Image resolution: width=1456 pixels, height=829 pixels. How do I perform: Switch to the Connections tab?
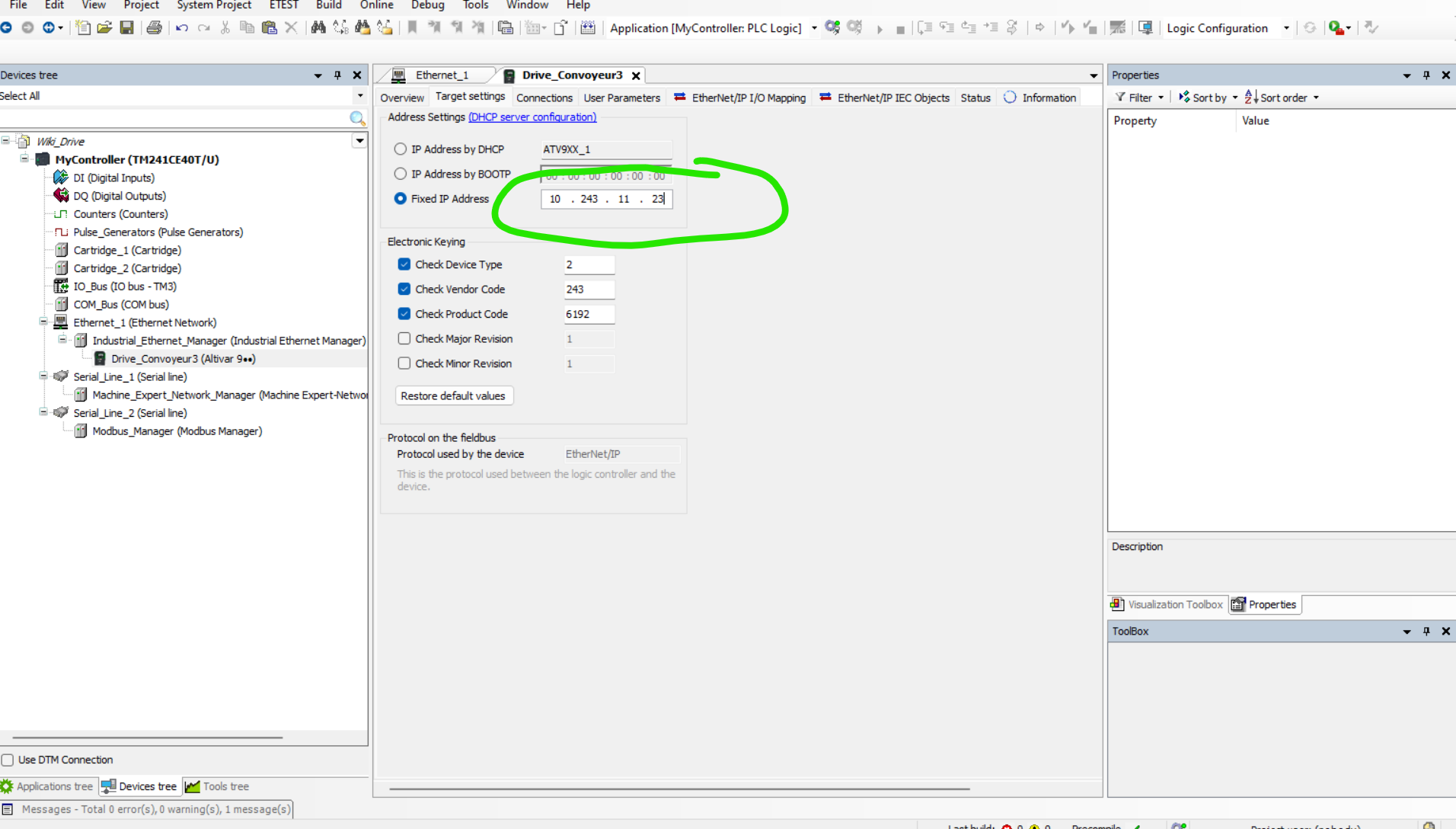coord(544,98)
